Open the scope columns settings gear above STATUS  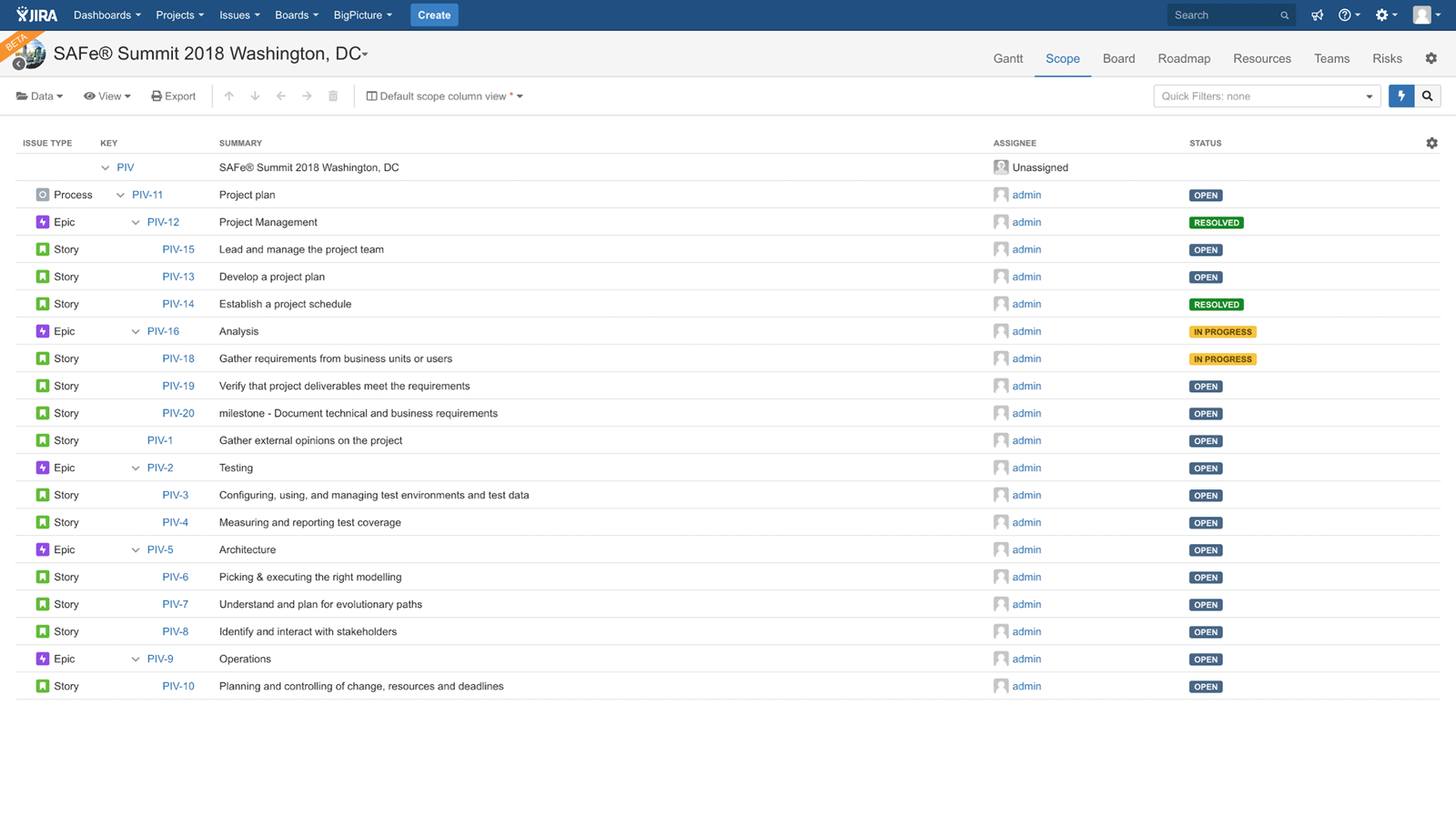pos(1431,143)
